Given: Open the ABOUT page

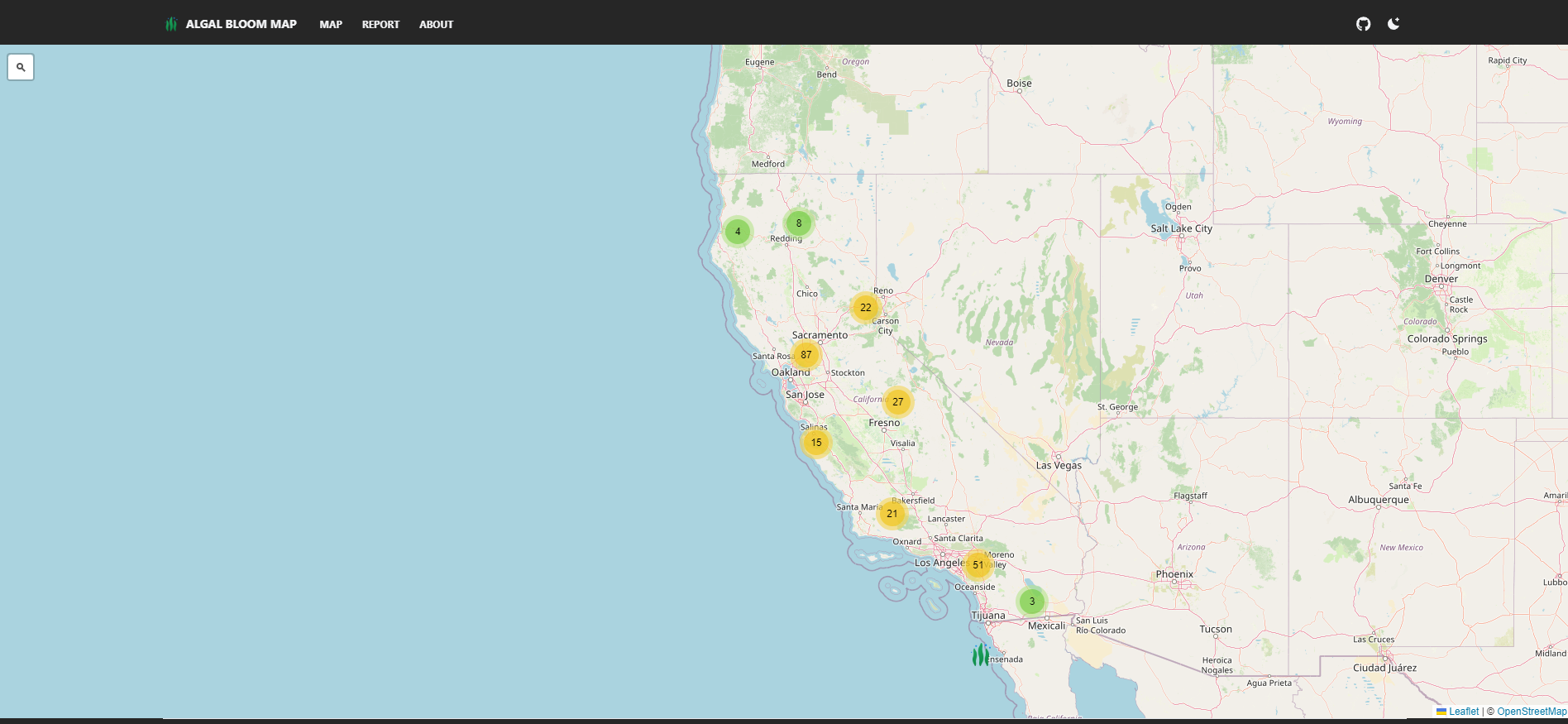Looking at the screenshot, I should [436, 24].
